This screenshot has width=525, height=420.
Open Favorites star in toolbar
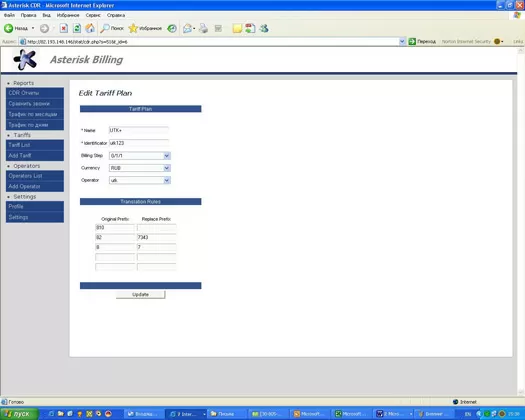[x=145, y=28]
